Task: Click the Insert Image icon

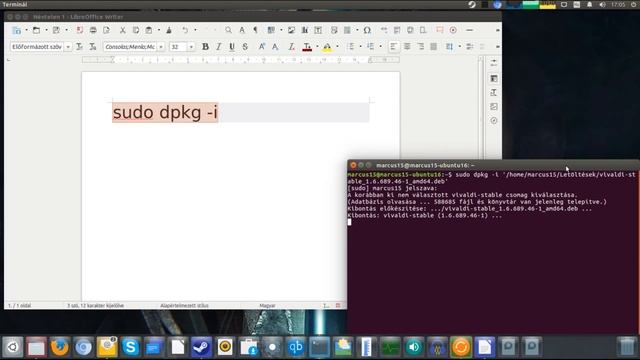Action: point(291,30)
